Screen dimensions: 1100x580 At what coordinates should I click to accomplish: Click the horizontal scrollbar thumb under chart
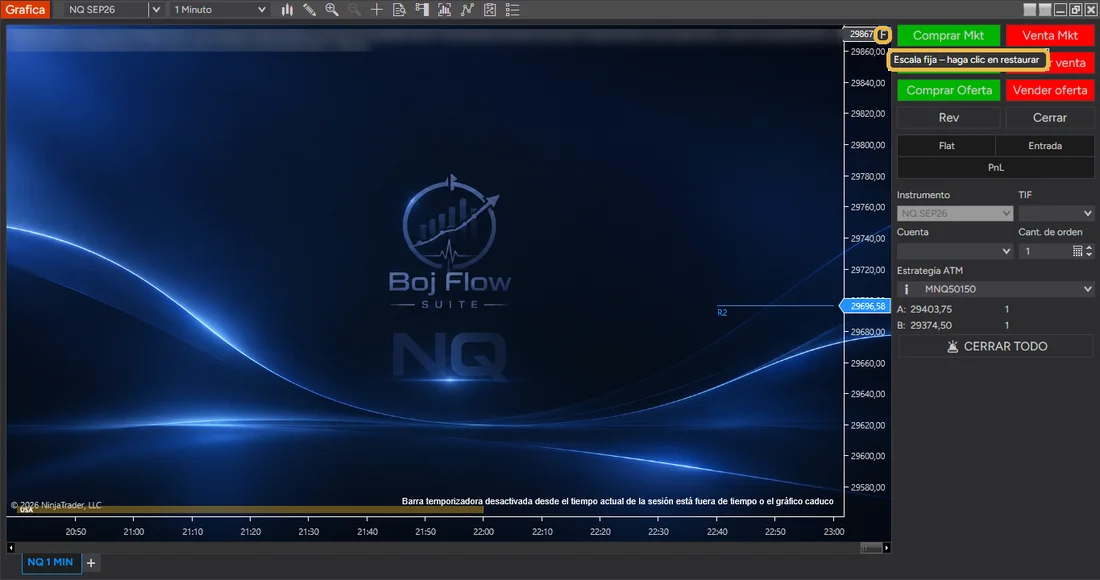point(871,548)
